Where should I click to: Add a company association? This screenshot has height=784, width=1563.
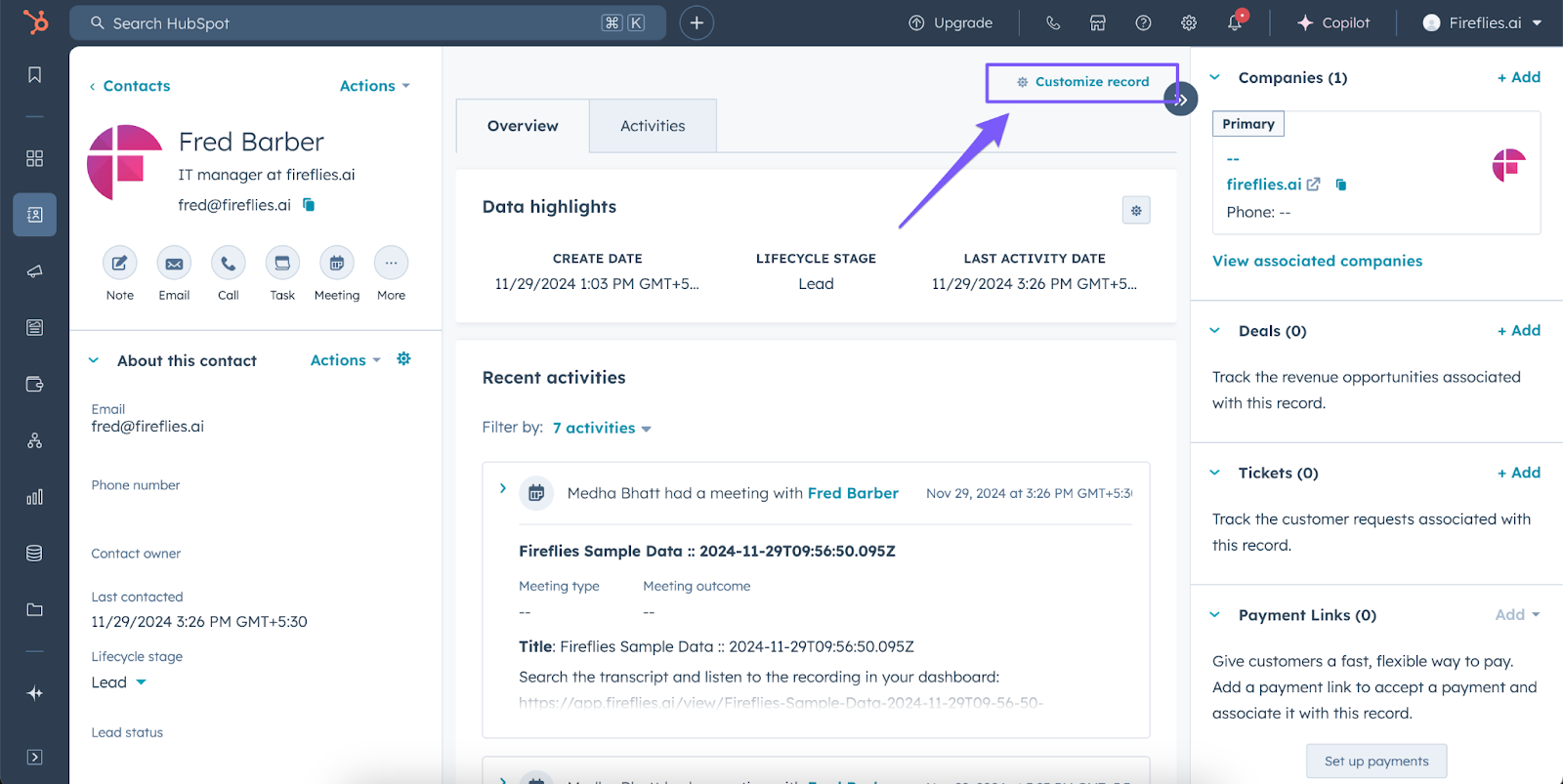tap(1519, 77)
